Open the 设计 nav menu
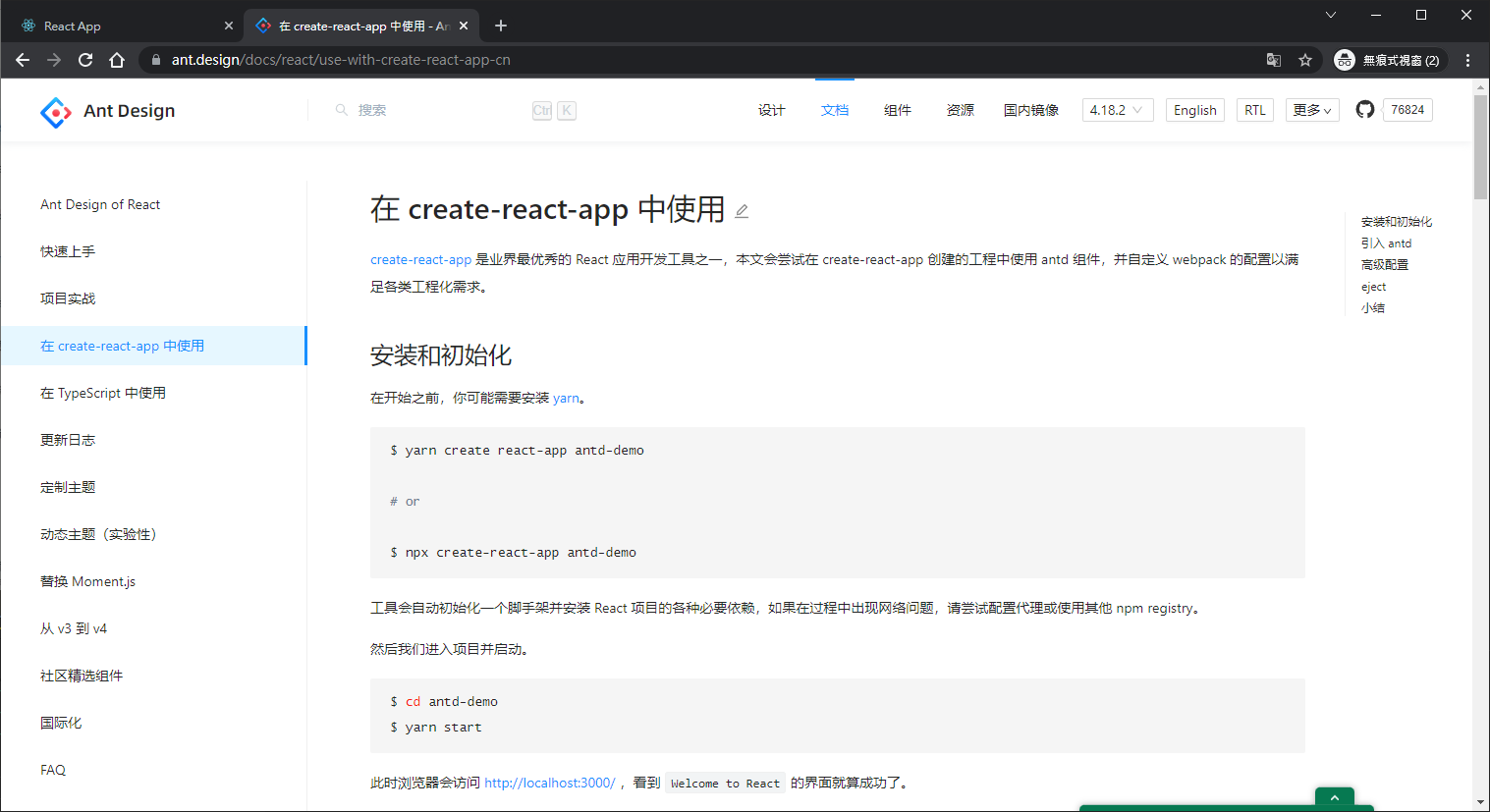 coord(772,110)
